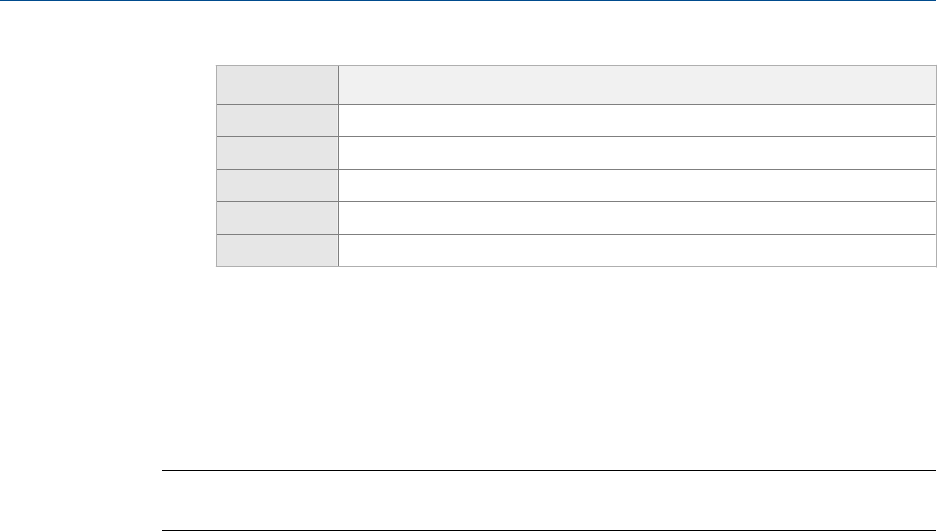This screenshot has height=531, width=937.
Task: Click the fourth body row's wide white cell
Action: (x=630, y=218)
